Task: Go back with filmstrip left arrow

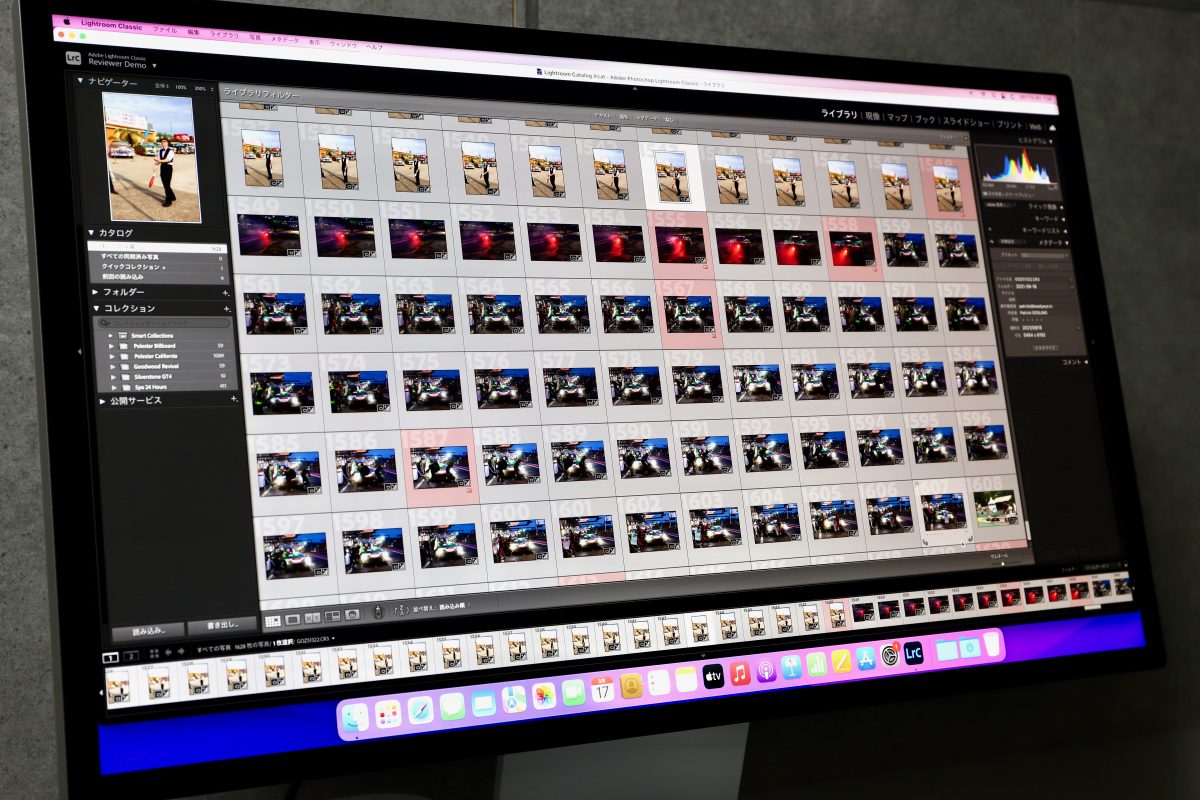Action: click(x=168, y=652)
